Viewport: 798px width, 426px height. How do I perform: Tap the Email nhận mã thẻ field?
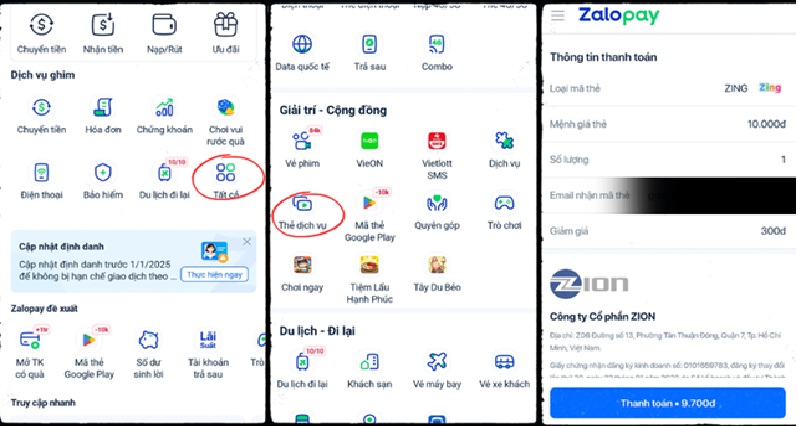pos(669,195)
